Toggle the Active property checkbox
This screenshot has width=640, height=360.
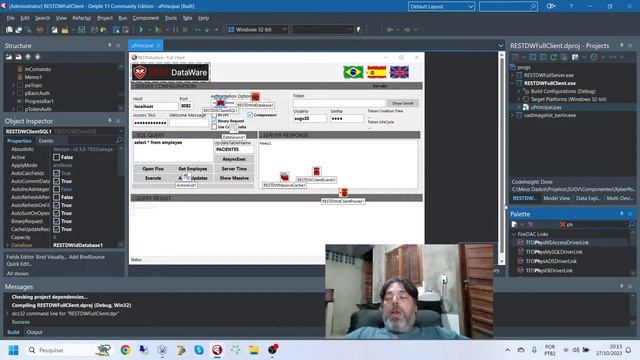[x=56, y=157]
